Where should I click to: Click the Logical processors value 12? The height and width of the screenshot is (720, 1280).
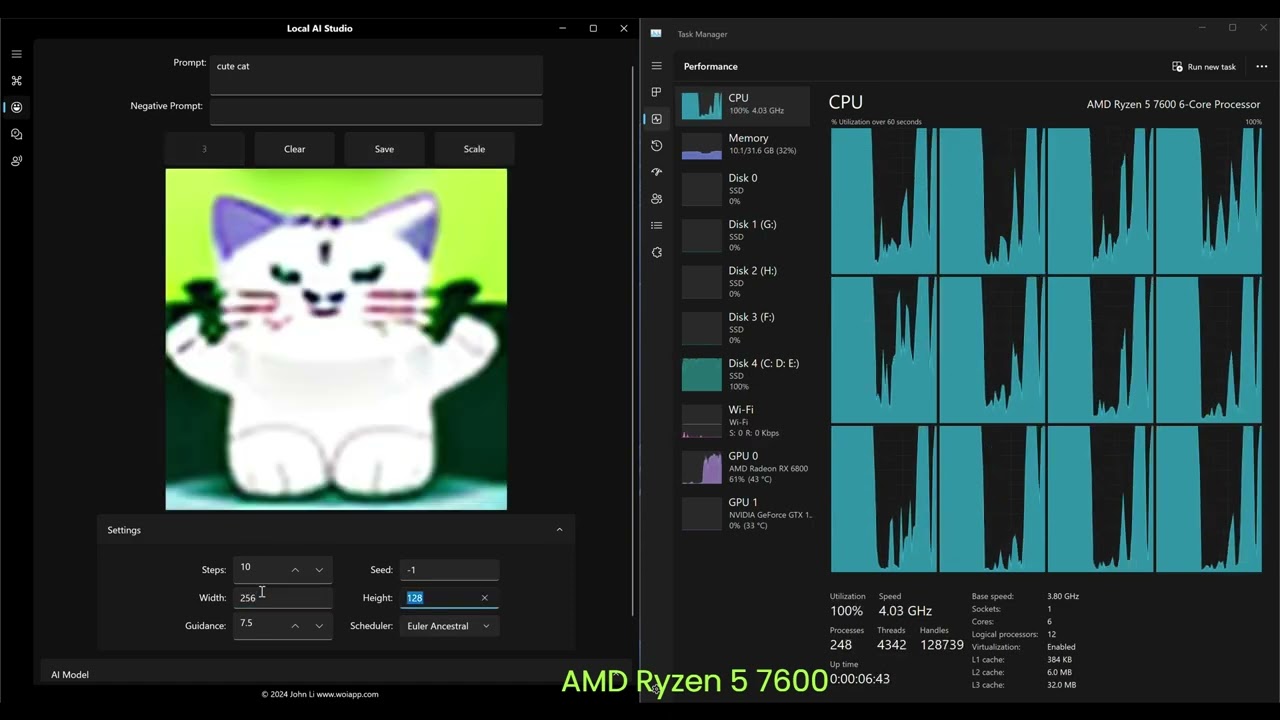coord(1051,634)
